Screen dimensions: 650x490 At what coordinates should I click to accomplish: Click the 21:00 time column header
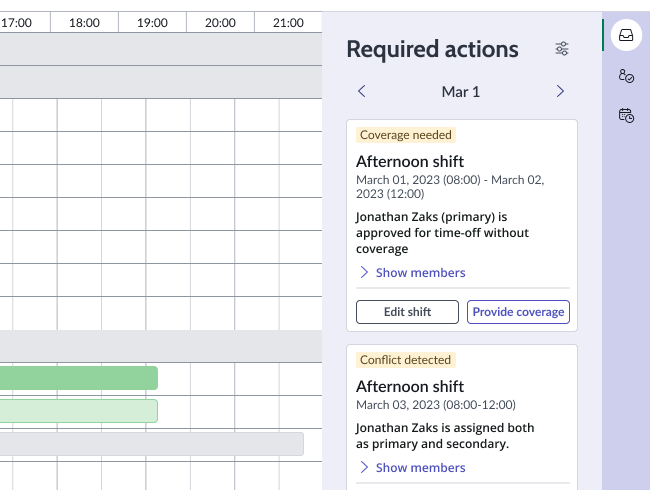289,22
